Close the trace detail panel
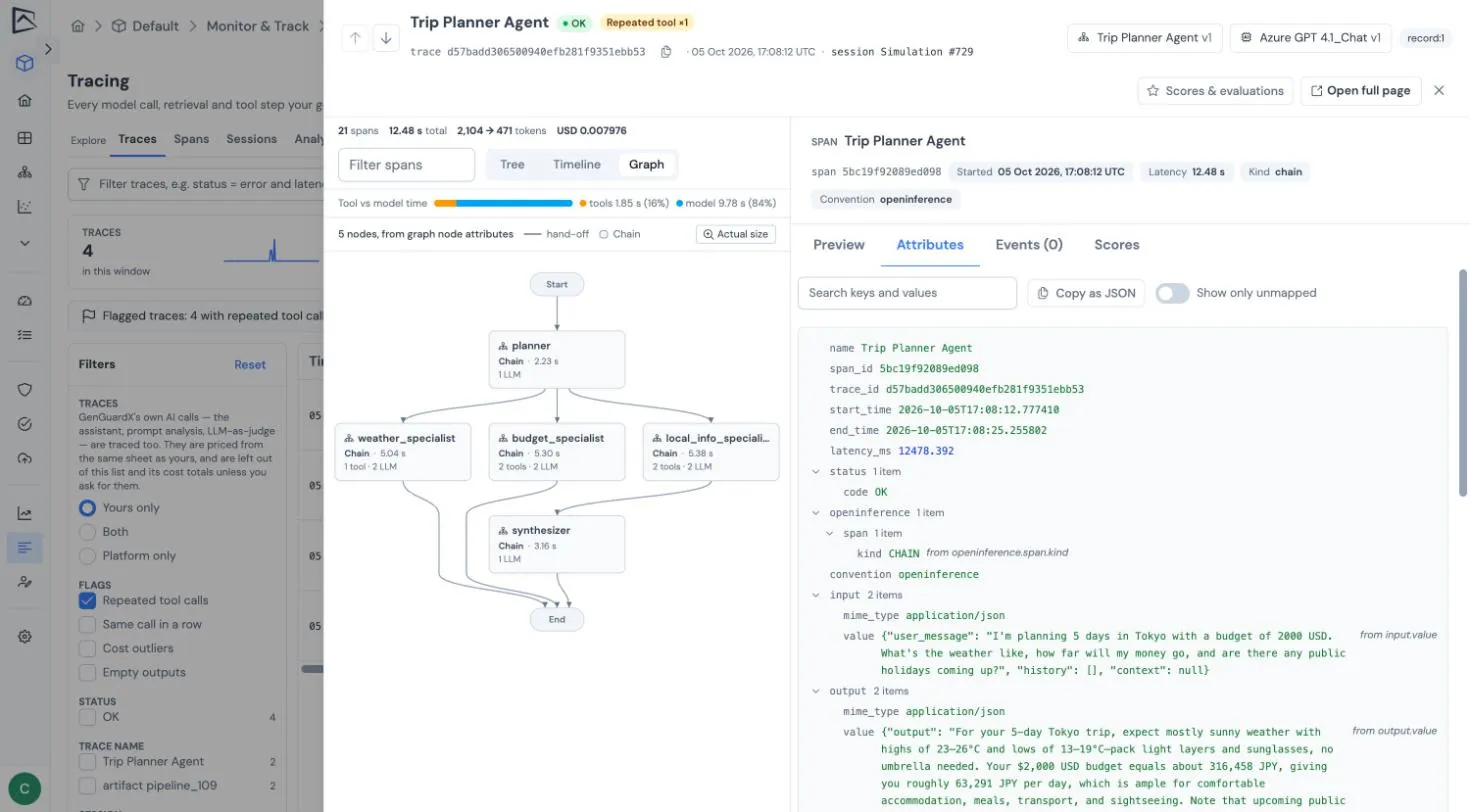Image resolution: width=1470 pixels, height=812 pixels. (1439, 90)
